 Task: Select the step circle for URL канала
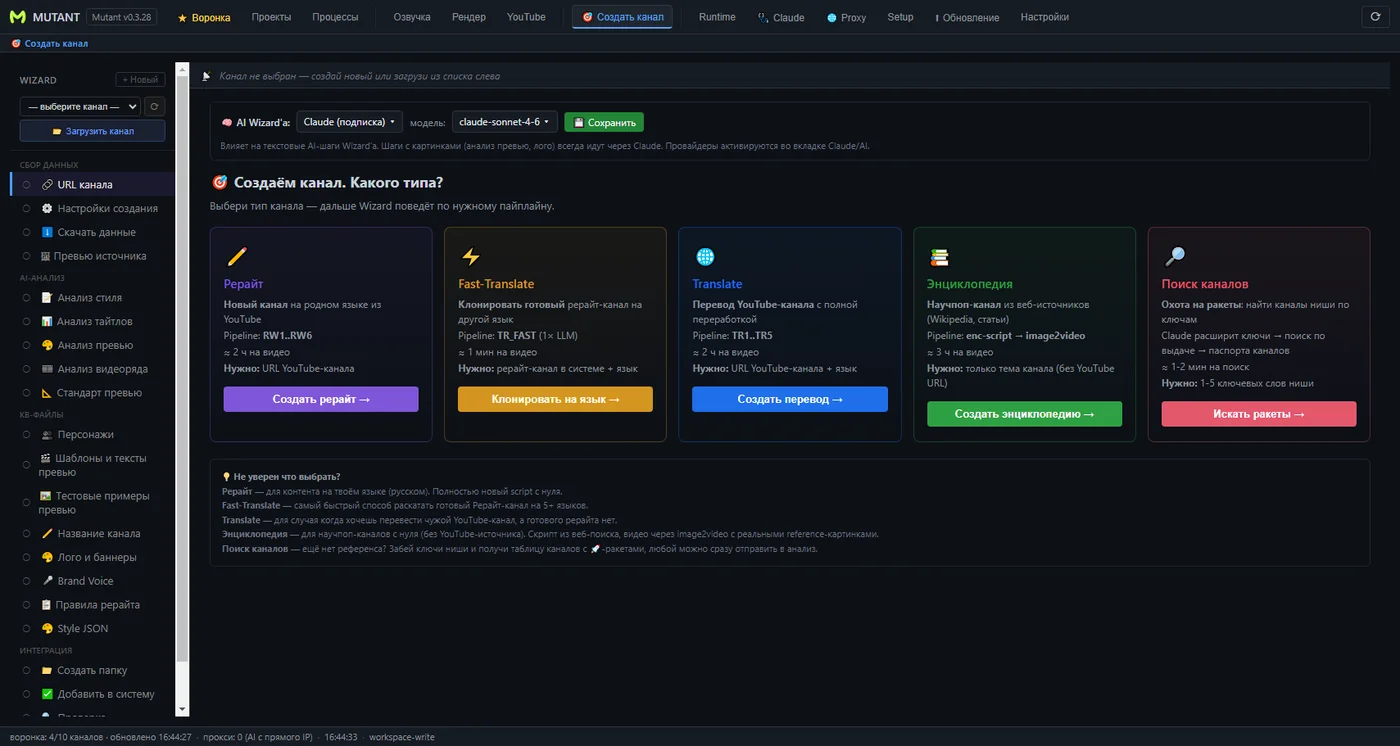27,185
